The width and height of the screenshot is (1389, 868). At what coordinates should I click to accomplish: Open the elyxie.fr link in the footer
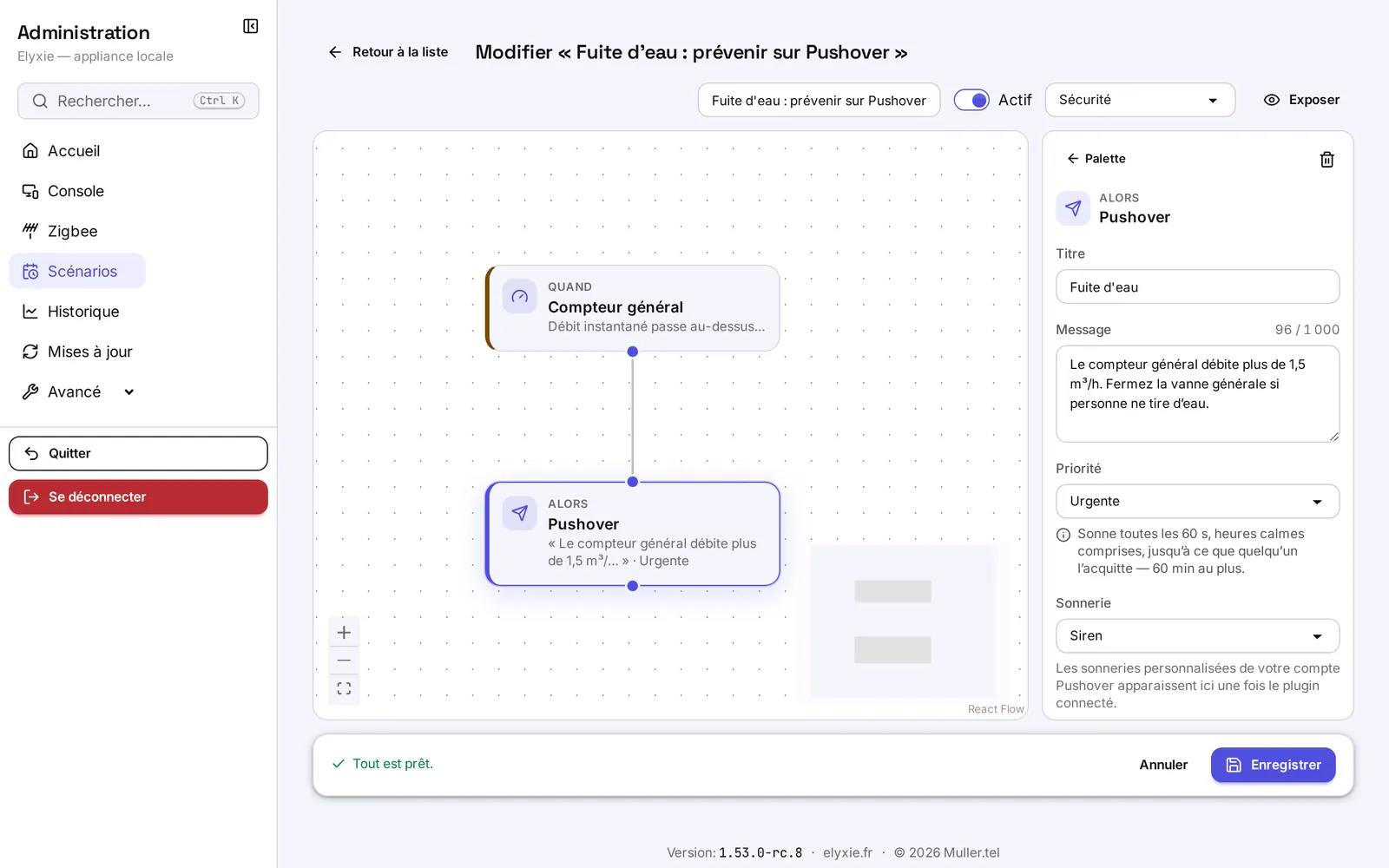pos(847,852)
